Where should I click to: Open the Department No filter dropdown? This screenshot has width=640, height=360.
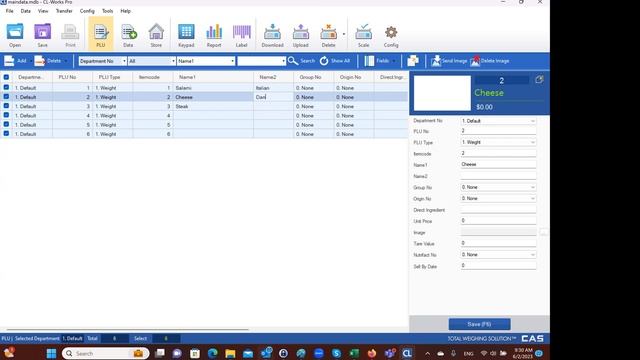(x=102, y=61)
